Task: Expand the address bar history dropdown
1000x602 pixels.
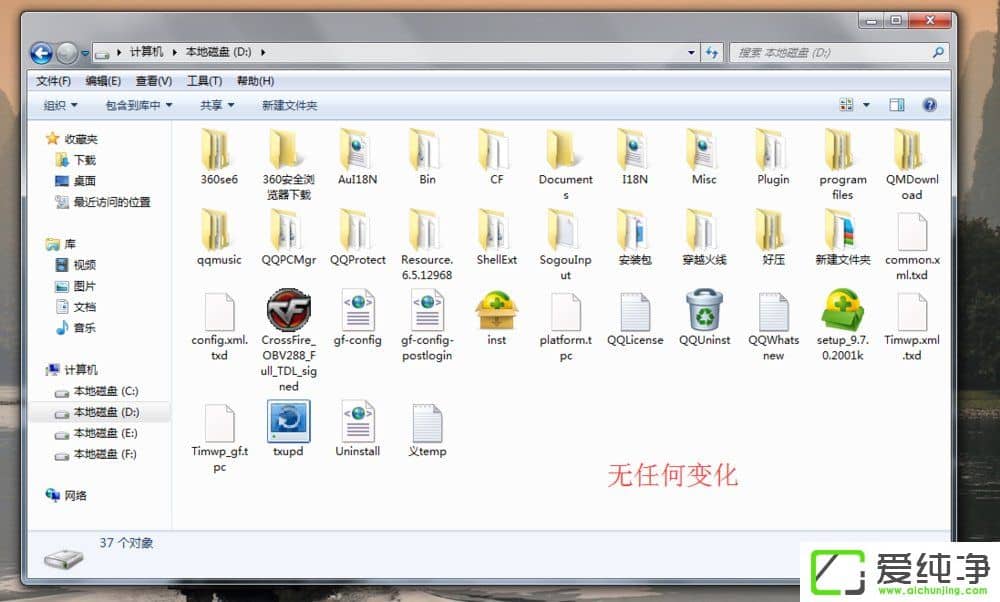Action: (692, 53)
